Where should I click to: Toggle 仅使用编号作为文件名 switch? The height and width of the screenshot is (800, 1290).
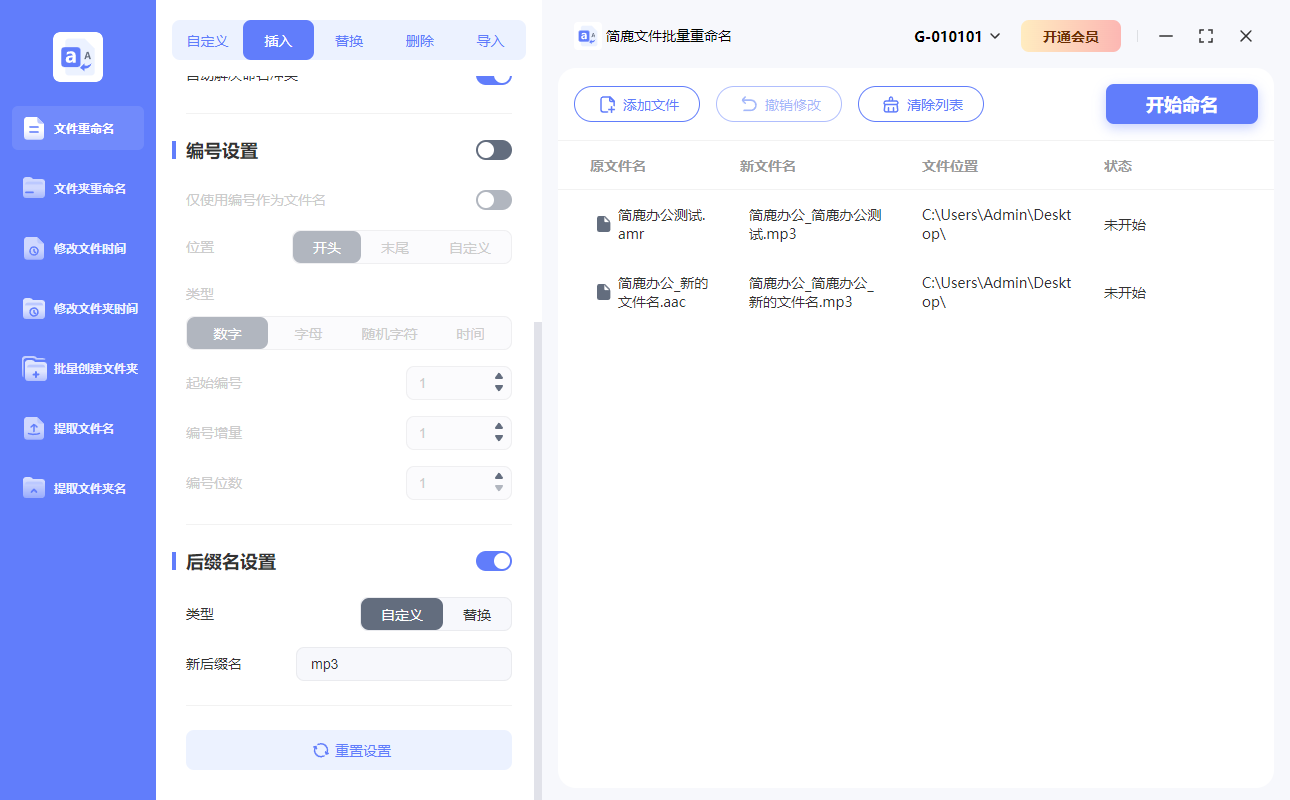(x=493, y=200)
